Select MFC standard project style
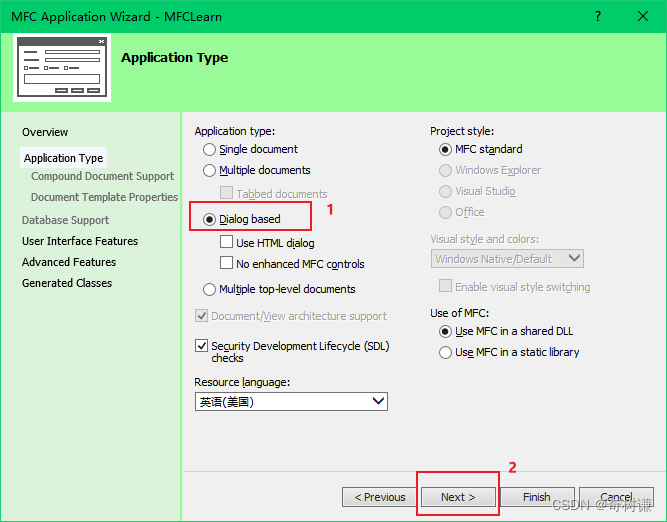This screenshot has height=522, width=667. coord(445,149)
